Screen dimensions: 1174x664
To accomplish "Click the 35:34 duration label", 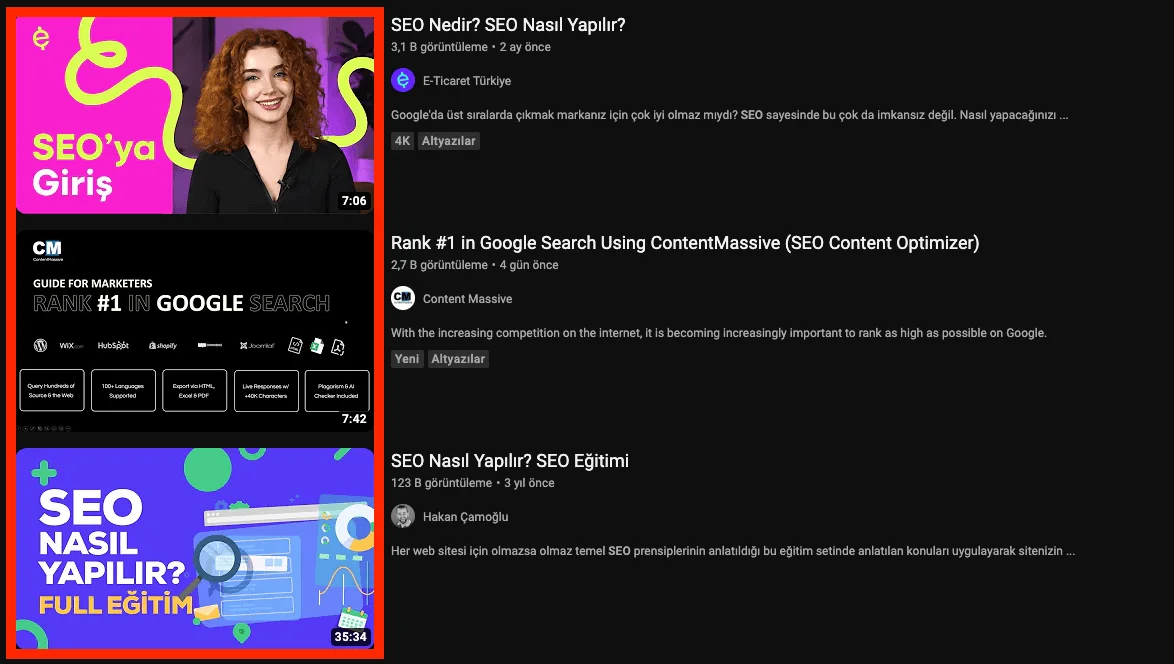I will point(351,637).
